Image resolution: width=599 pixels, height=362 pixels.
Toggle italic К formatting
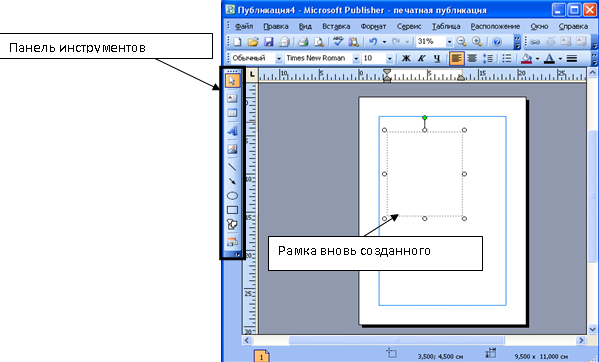[x=421, y=58]
